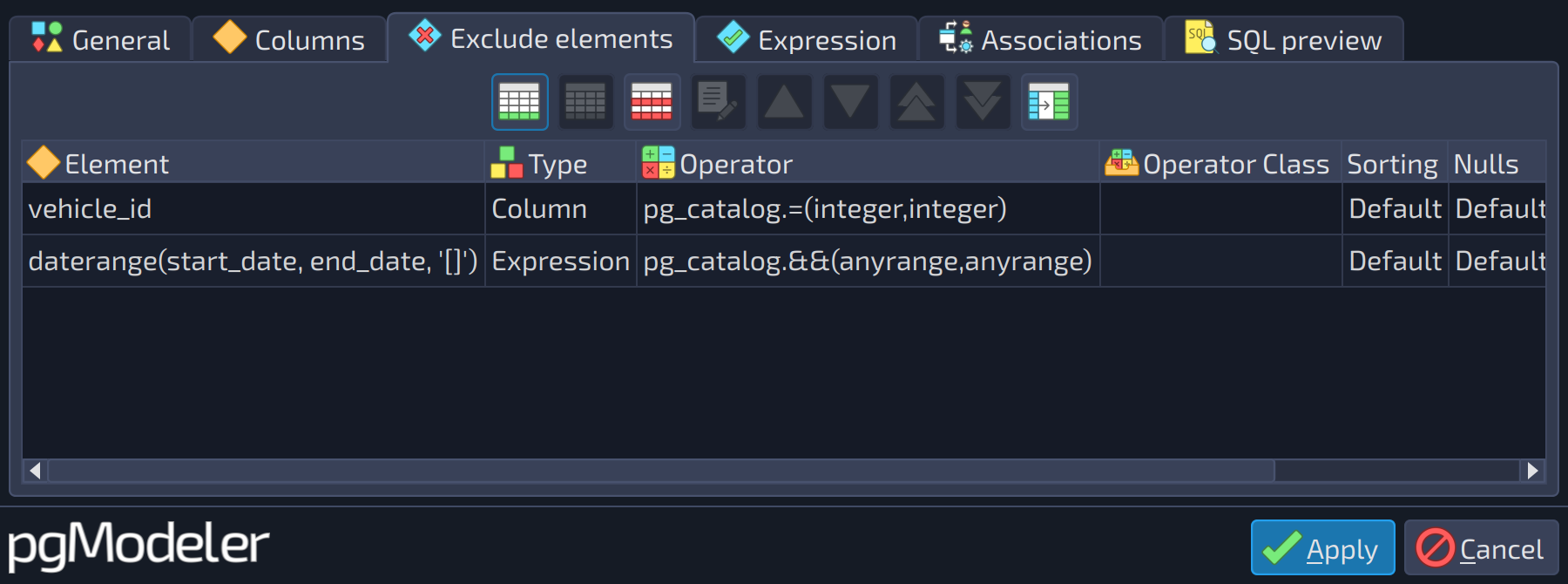This screenshot has height=584, width=1568.
Task: Move selected row up one position
Action: (x=784, y=102)
